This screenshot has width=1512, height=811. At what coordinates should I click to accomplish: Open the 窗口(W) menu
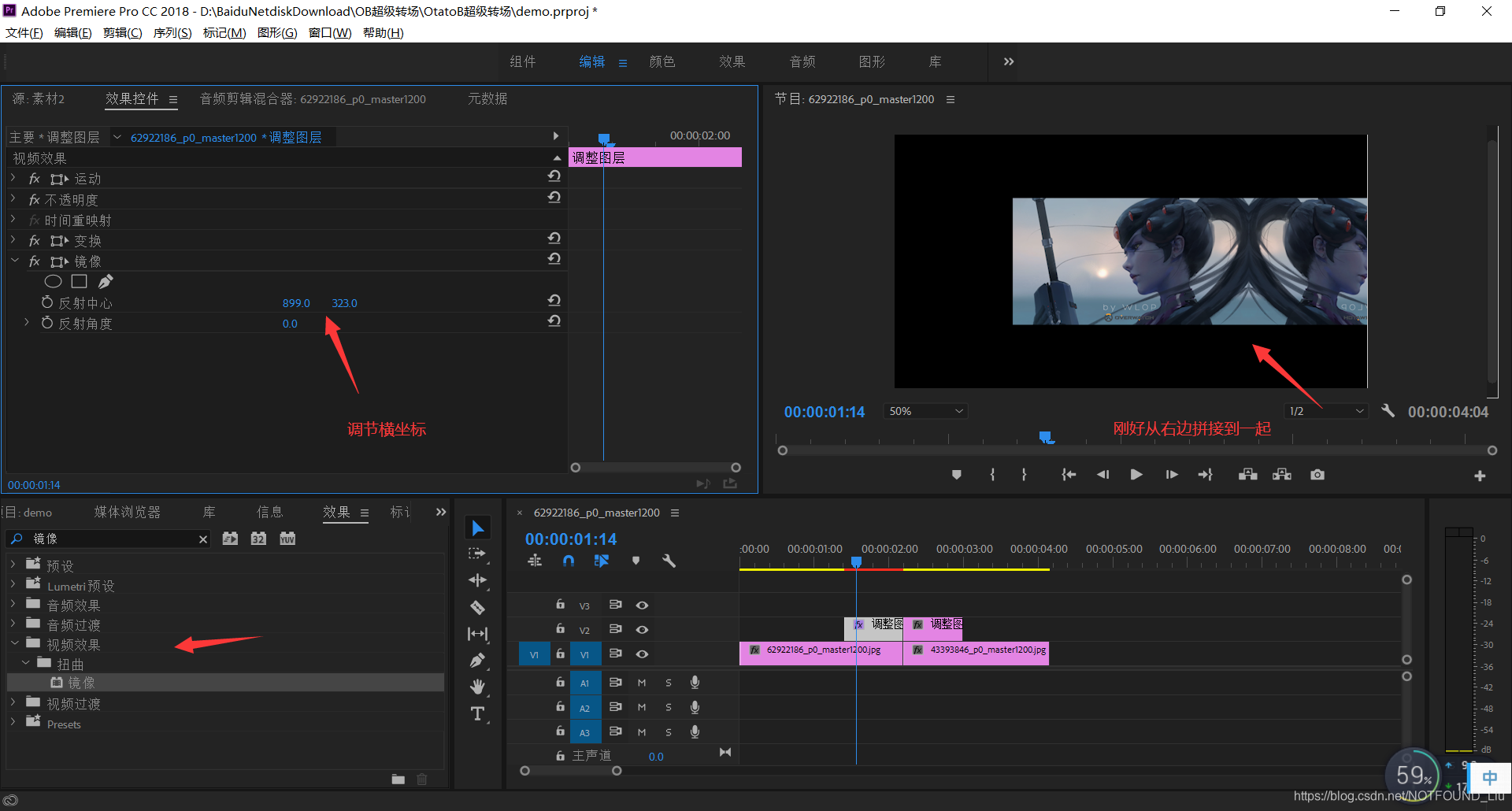coord(330,32)
